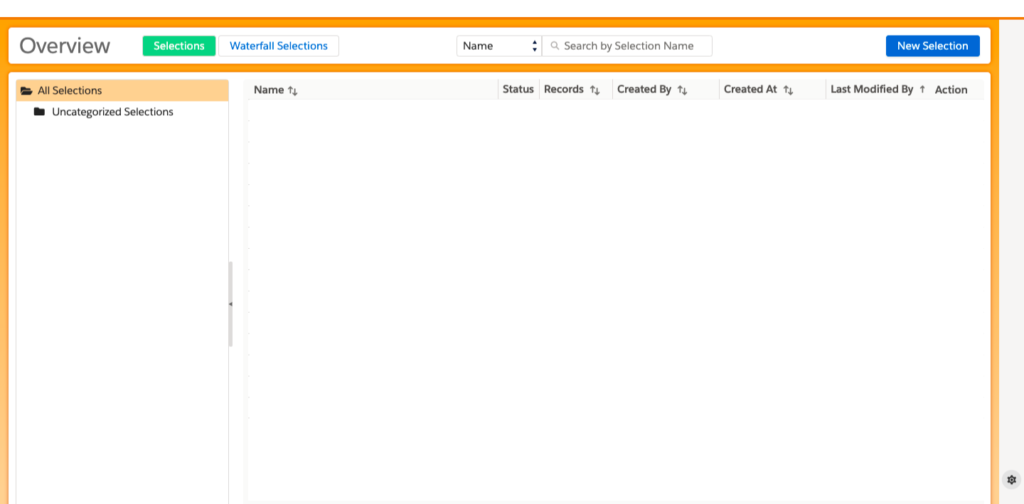Screen dimensions: 1024x504
Task: Click the New Selection button
Action: (x=932, y=46)
